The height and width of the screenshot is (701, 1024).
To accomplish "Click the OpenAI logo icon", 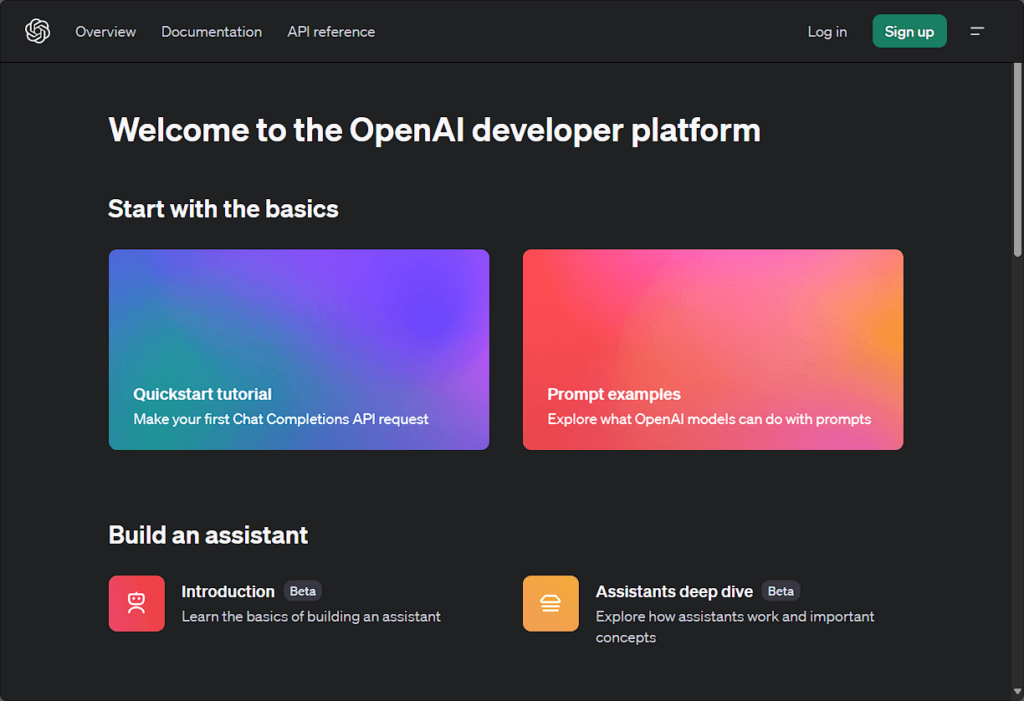I will click(x=37, y=31).
